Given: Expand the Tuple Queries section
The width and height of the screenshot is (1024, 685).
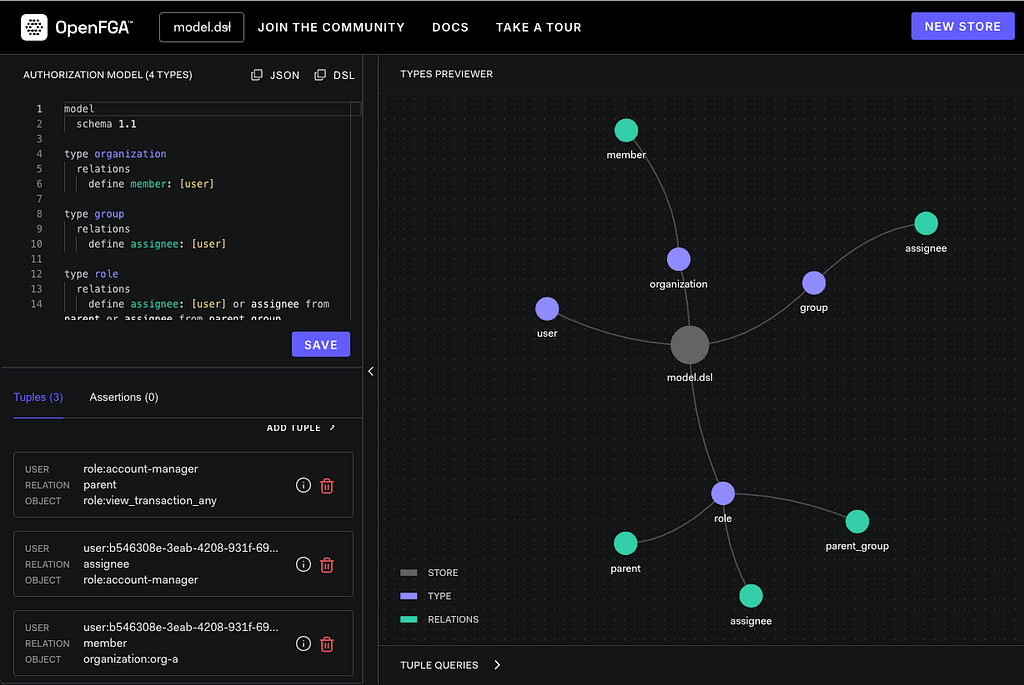Looking at the screenshot, I should point(450,665).
